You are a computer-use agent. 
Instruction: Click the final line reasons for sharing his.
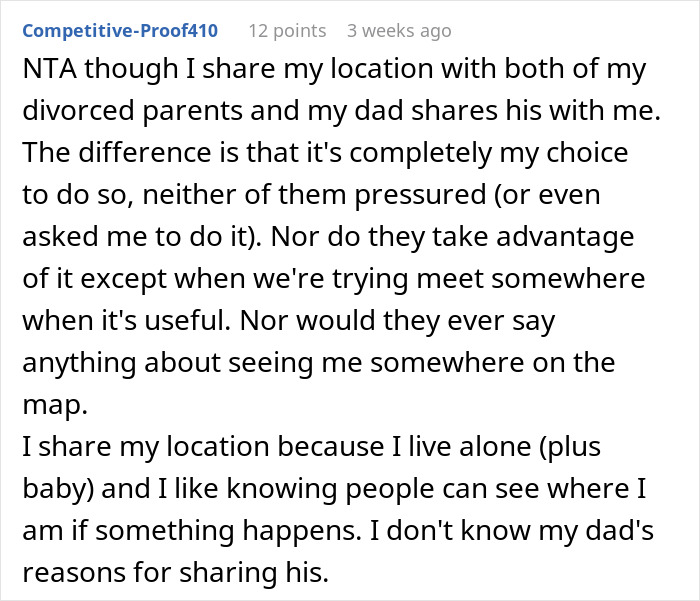coord(176,572)
